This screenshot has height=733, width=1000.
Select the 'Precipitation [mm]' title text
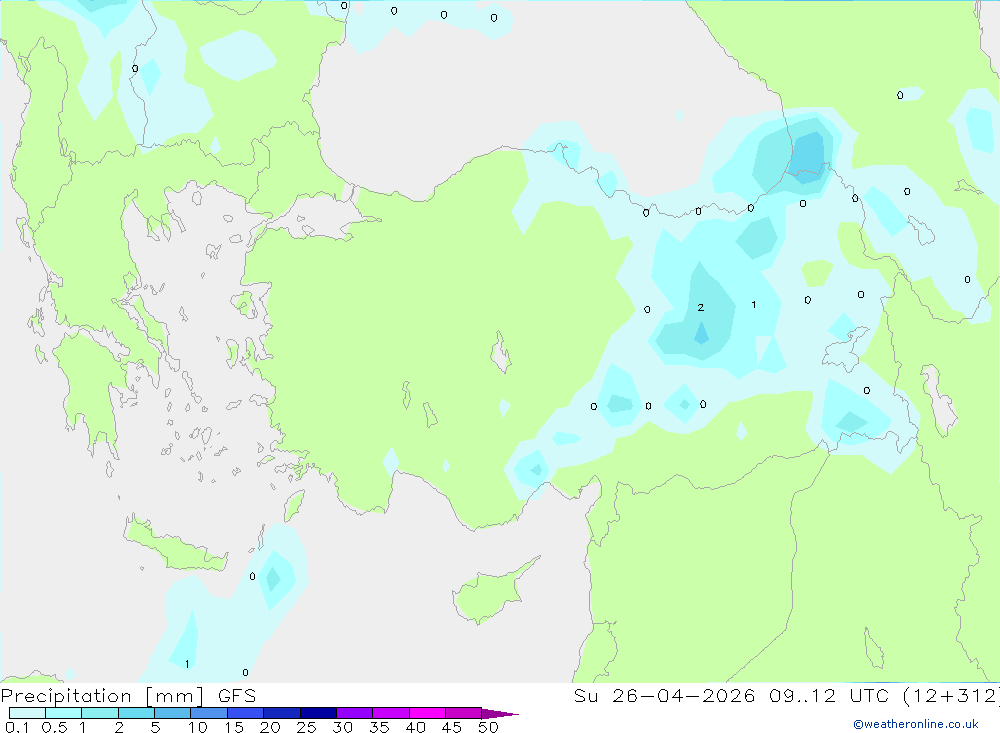pyautogui.click(x=102, y=696)
